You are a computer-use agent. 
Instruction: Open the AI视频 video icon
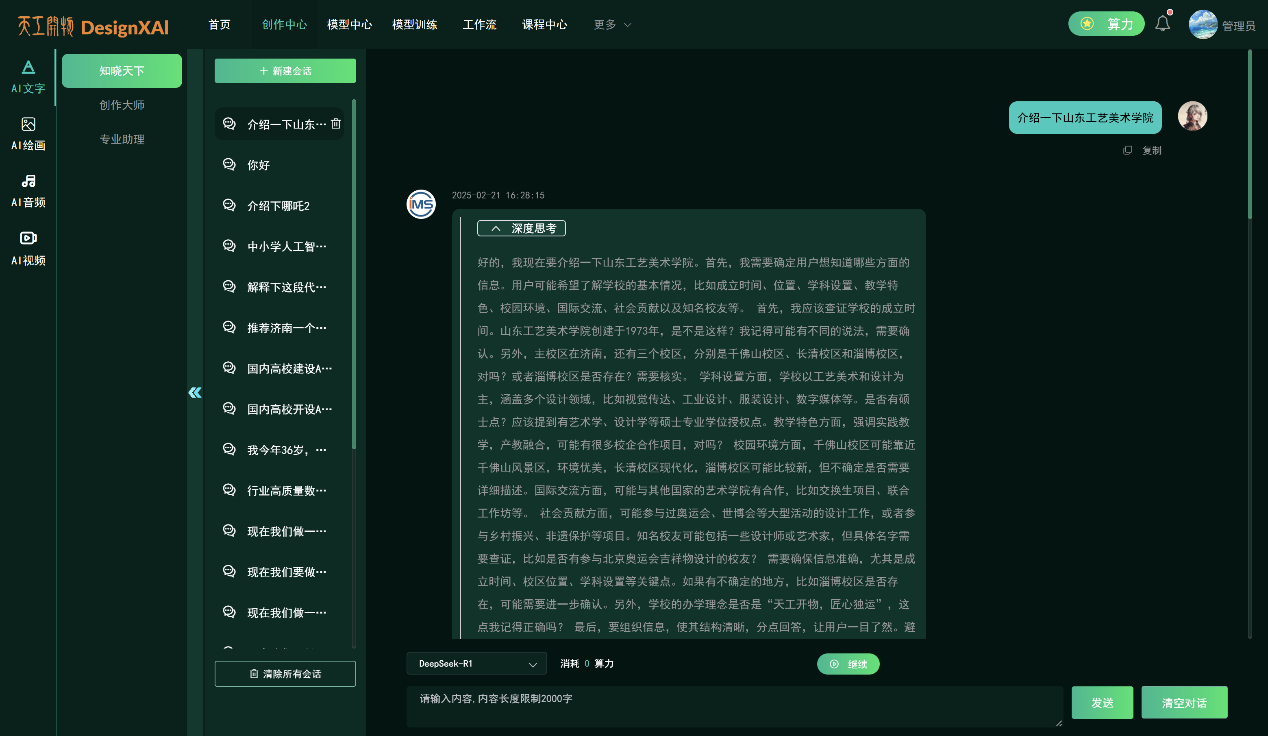point(28,239)
